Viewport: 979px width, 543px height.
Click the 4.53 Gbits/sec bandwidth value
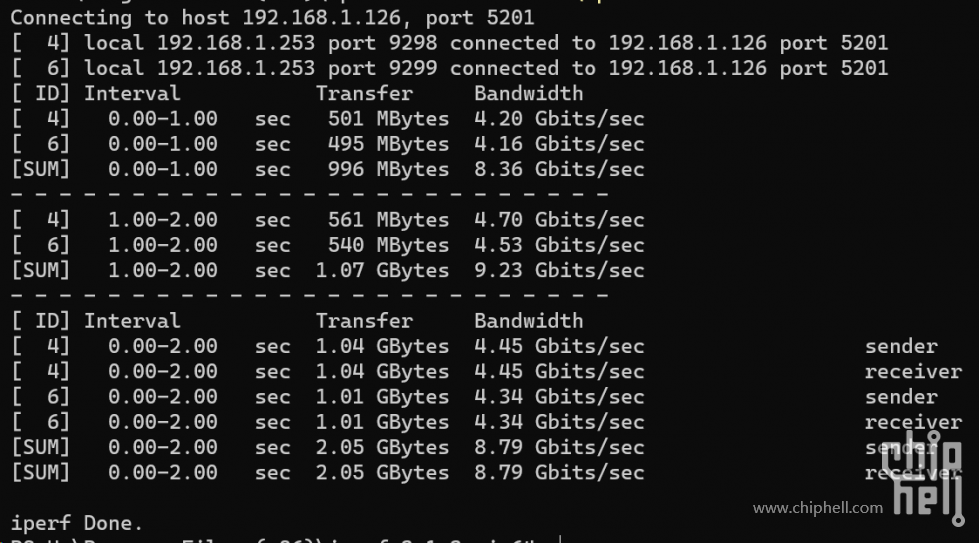[x=559, y=245]
